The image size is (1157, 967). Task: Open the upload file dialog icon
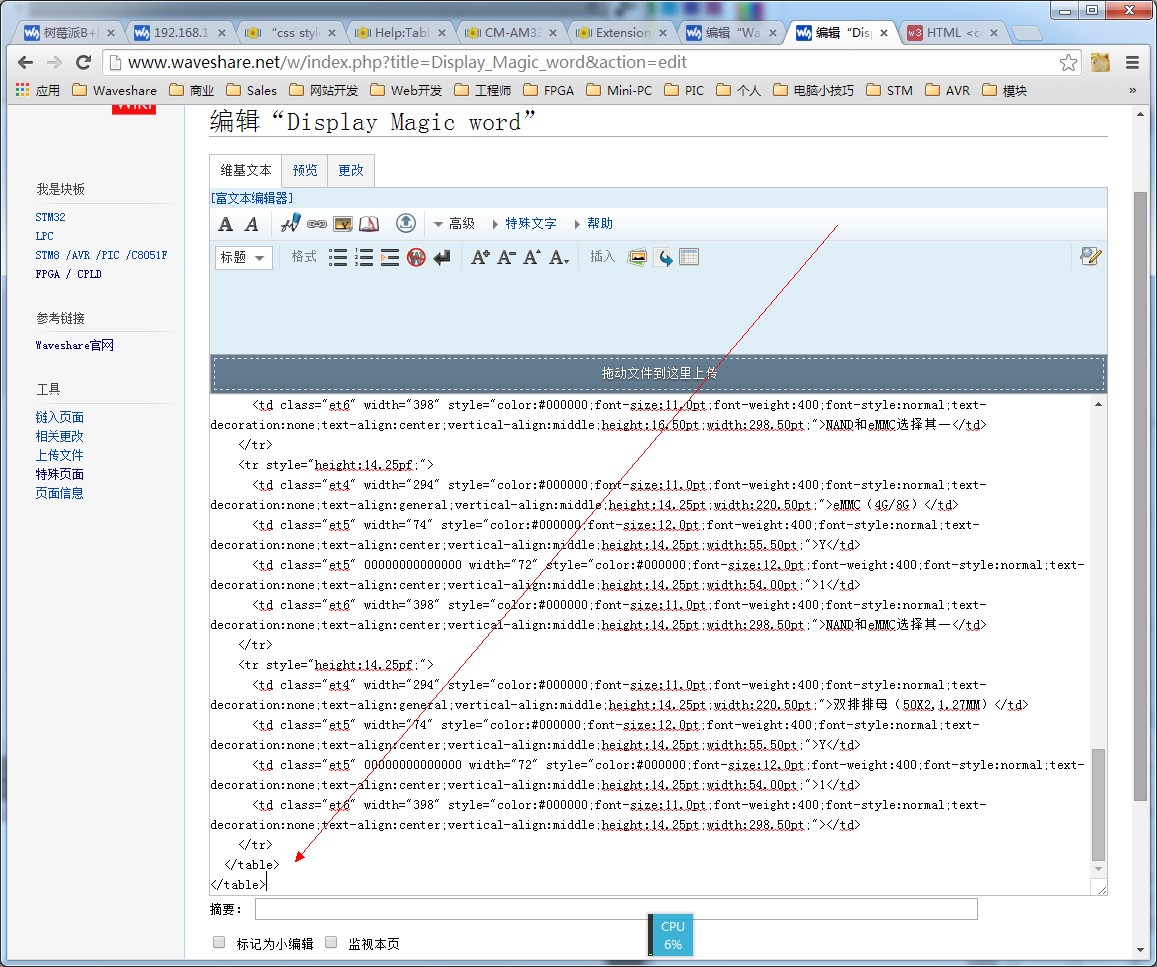406,223
